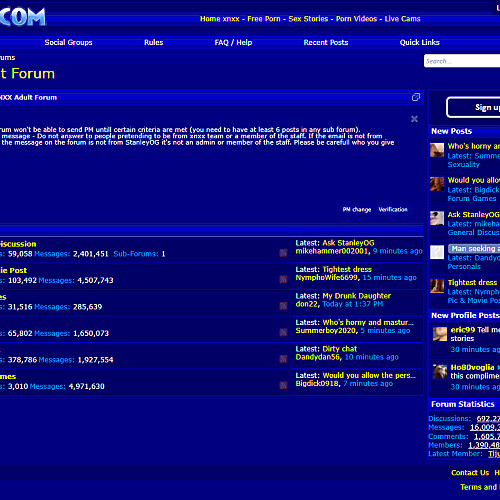Open the latest thread Tightest dress in forum list
Image resolution: width=500 pixels, height=500 pixels.
(x=347, y=269)
